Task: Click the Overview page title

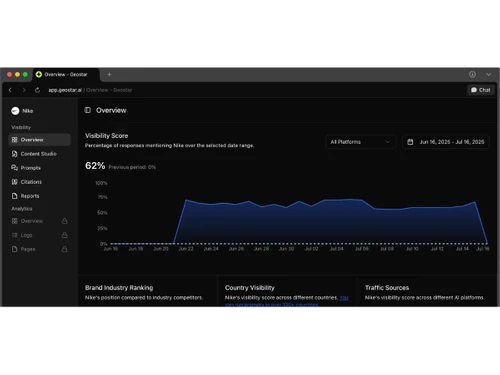Action: click(111, 110)
